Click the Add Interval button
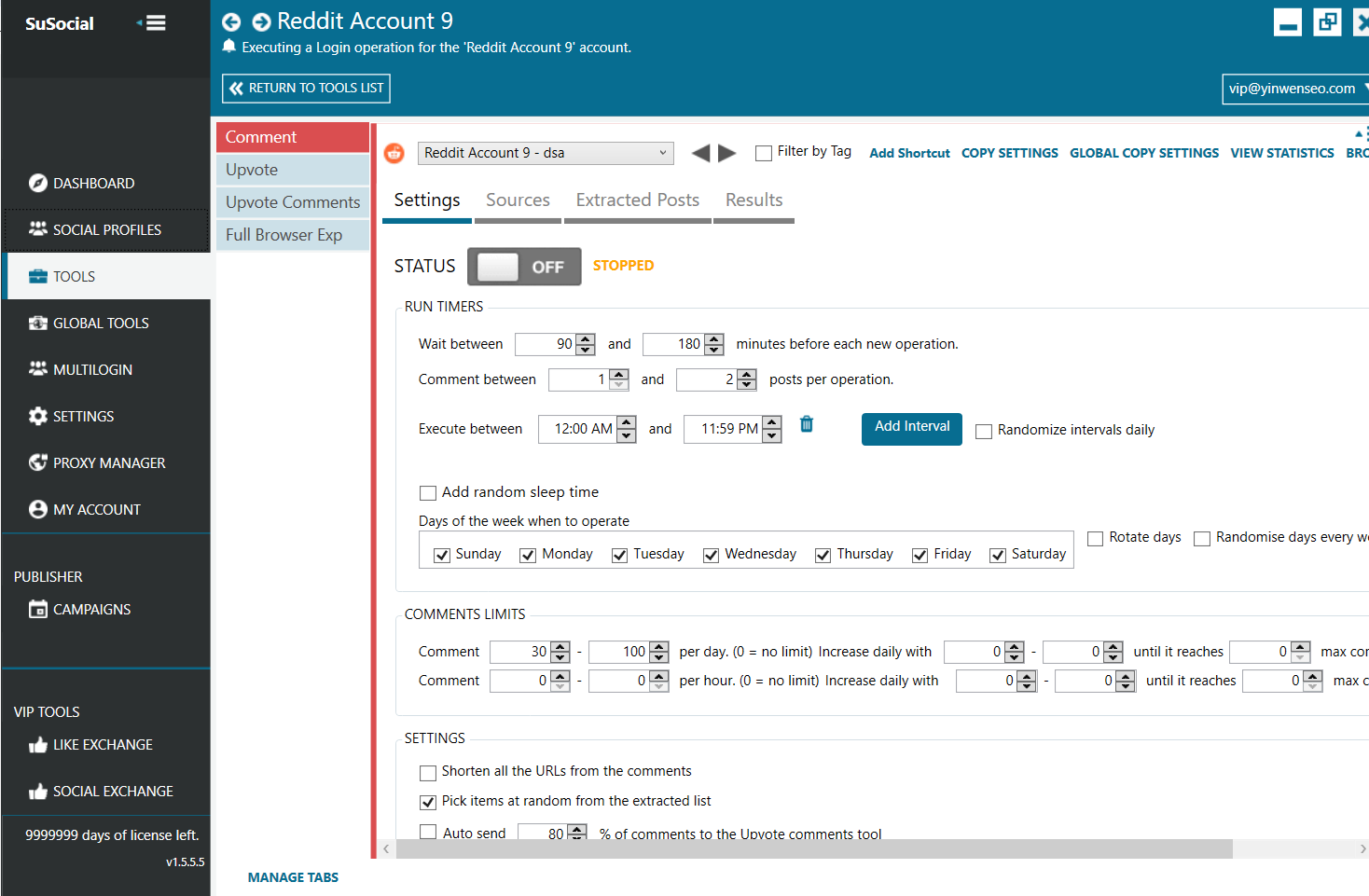 [x=911, y=427]
